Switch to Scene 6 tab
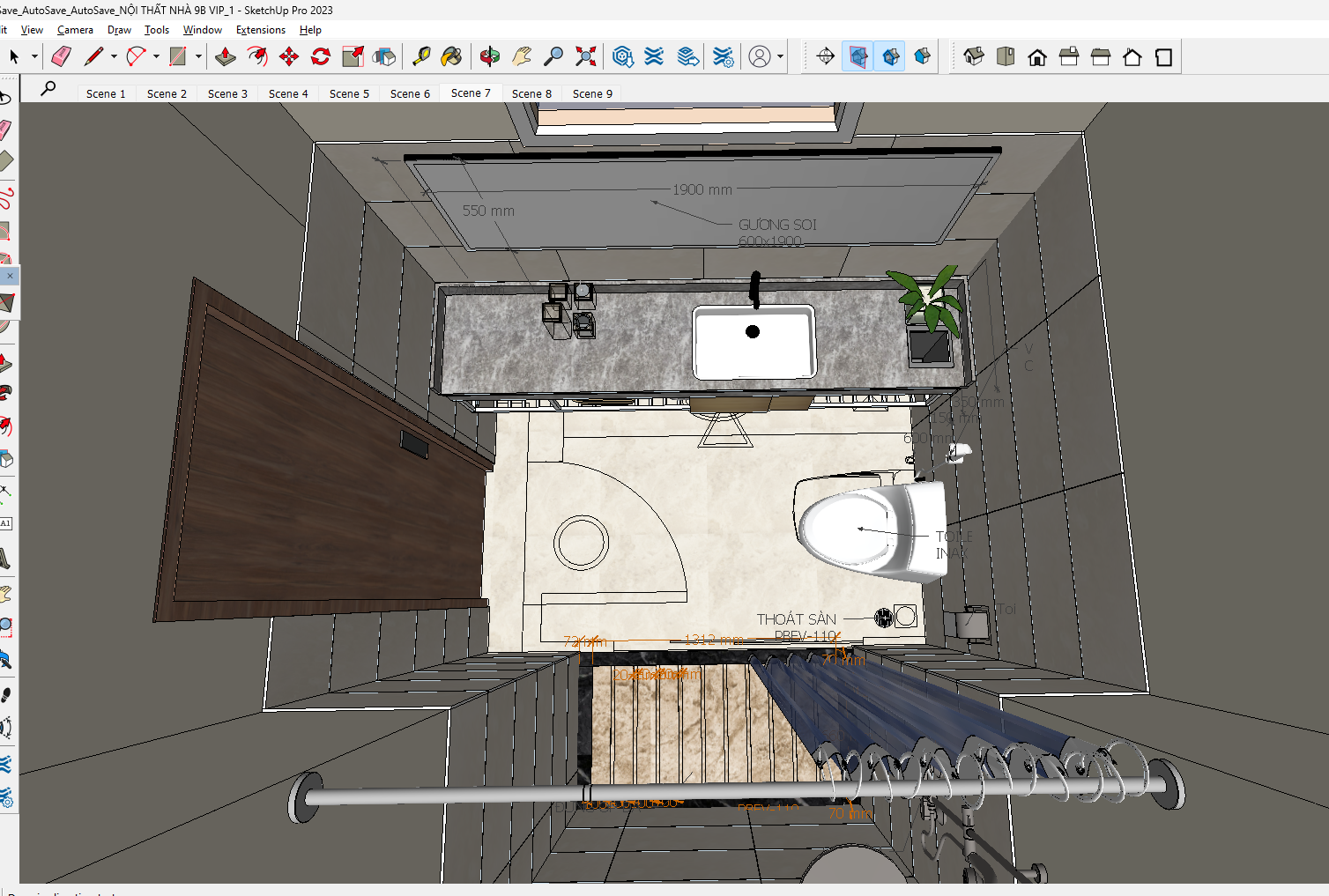The image size is (1329, 896). (410, 93)
